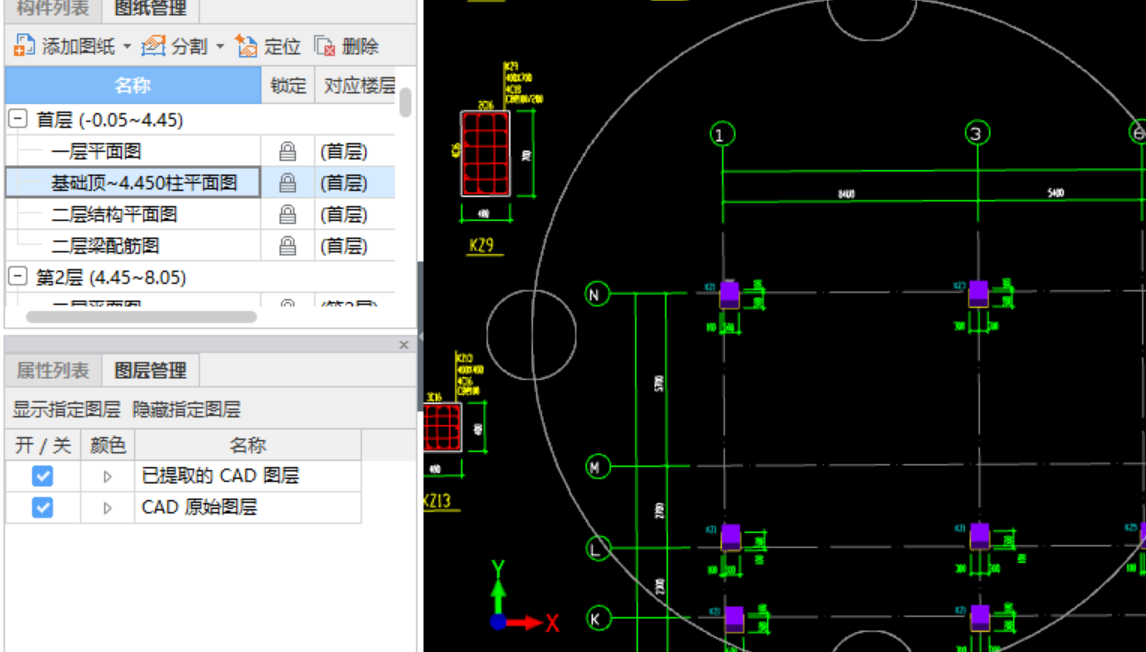
Task: Open the 添加图纸 dropdown arrow
Action: click(x=126, y=47)
